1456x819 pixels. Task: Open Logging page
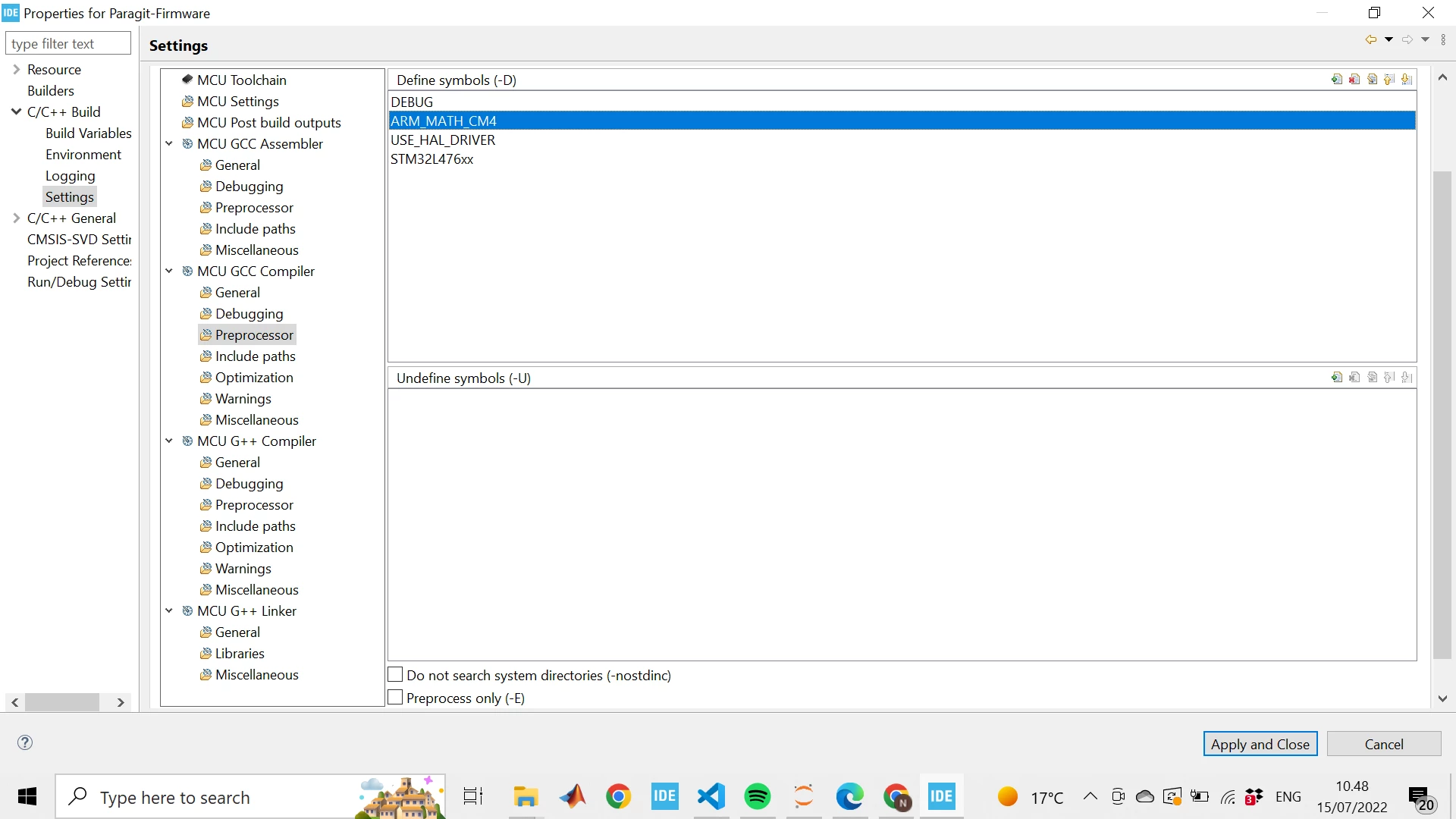[x=71, y=175]
